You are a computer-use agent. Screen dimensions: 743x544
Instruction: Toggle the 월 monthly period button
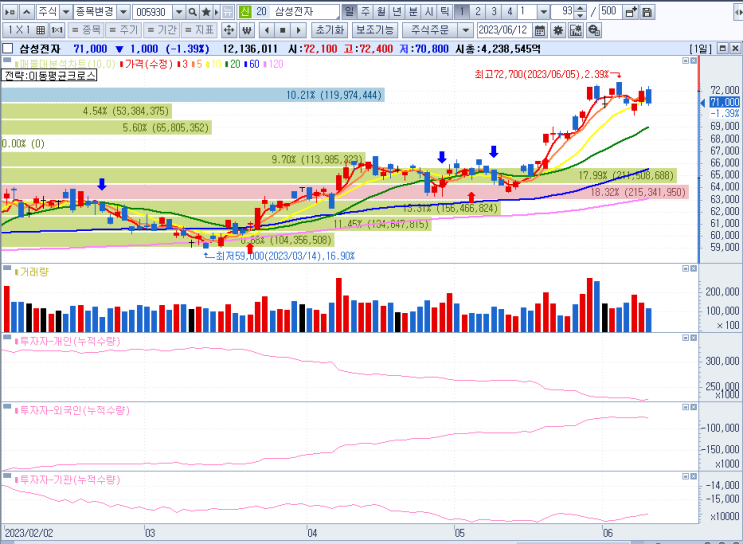(x=381, y=12)
